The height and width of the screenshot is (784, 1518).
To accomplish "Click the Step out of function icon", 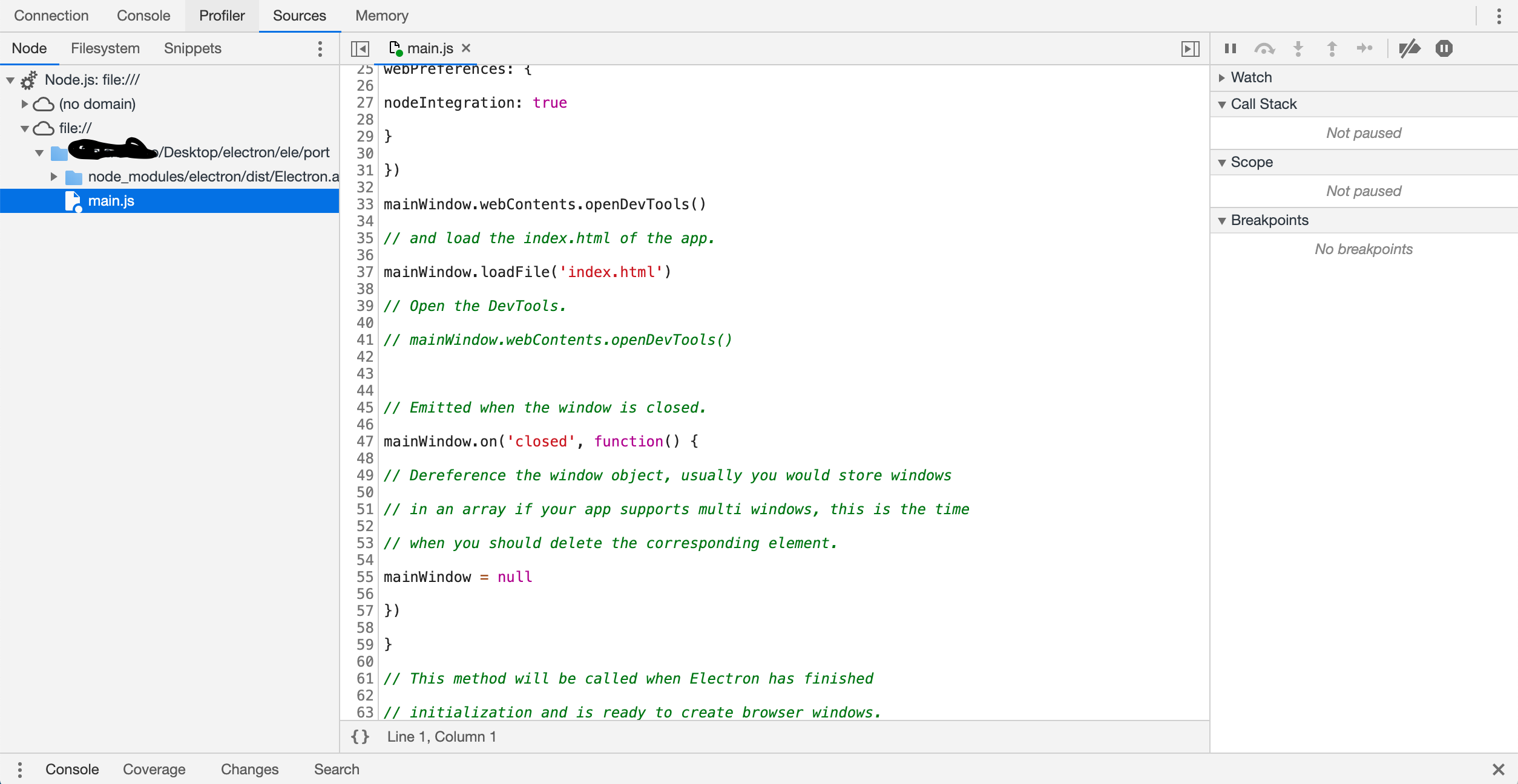I will point(1332,48).
